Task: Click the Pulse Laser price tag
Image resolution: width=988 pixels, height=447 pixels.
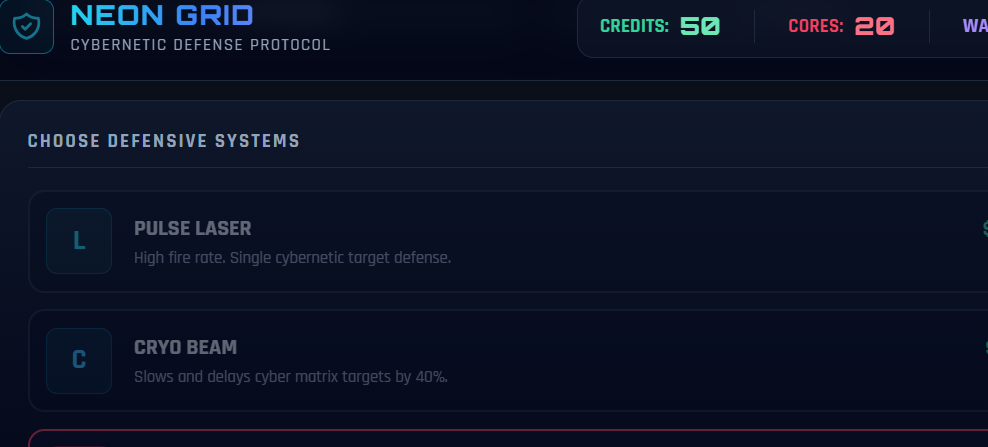Action: pos(985,229)
